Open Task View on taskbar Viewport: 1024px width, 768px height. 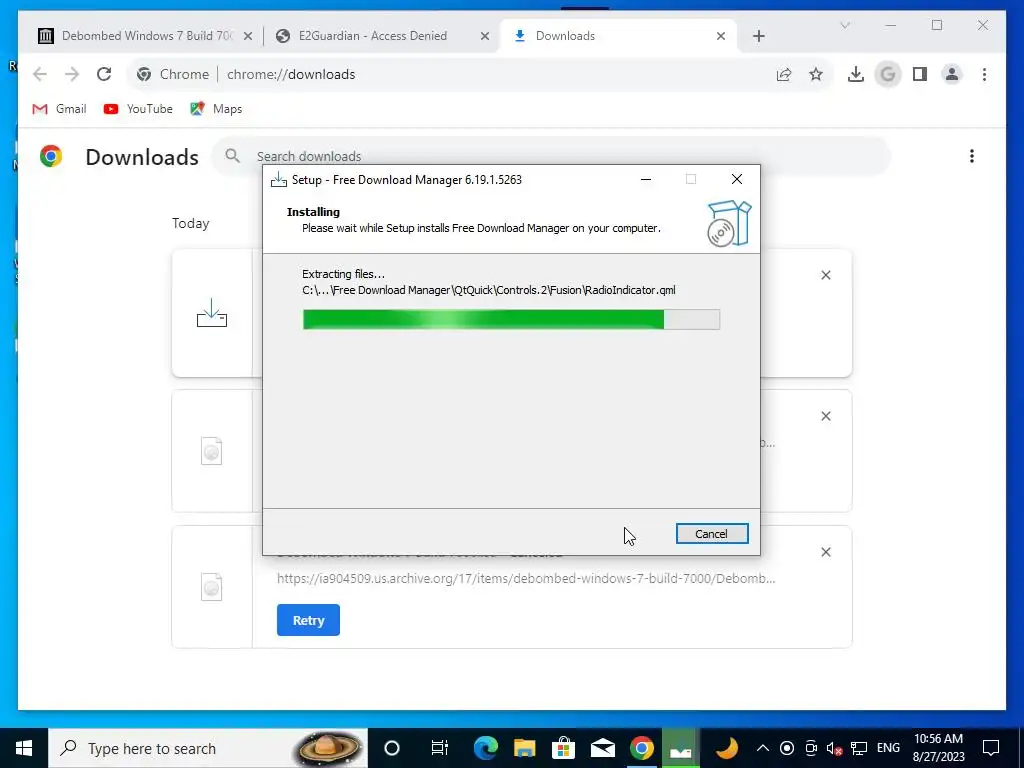point(440,748)
